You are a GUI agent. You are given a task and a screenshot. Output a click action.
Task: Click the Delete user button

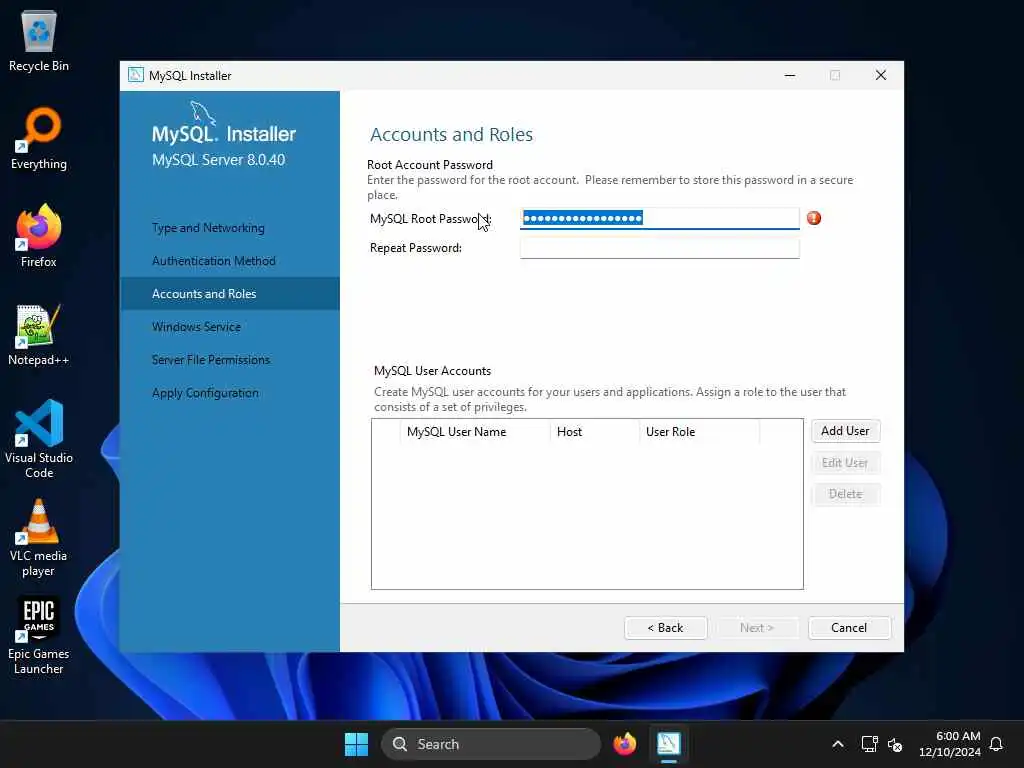point(846,494)
